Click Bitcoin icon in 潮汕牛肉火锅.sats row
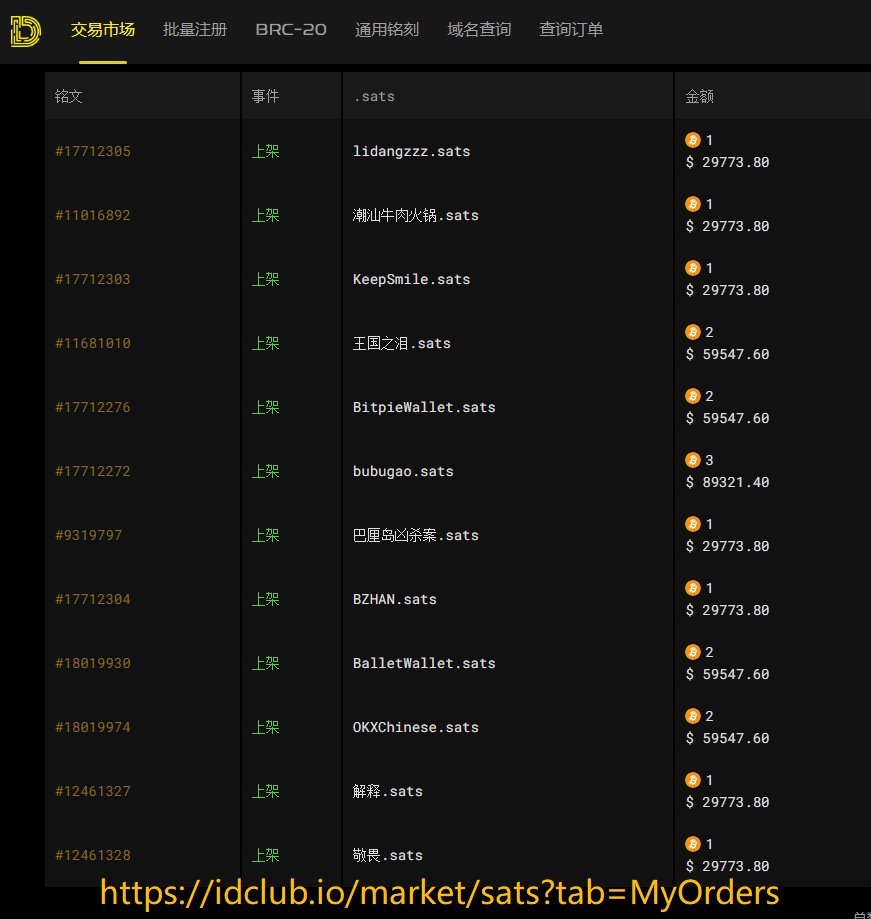The width and height of the screenshot is (871, 919). tap(693, 203)
